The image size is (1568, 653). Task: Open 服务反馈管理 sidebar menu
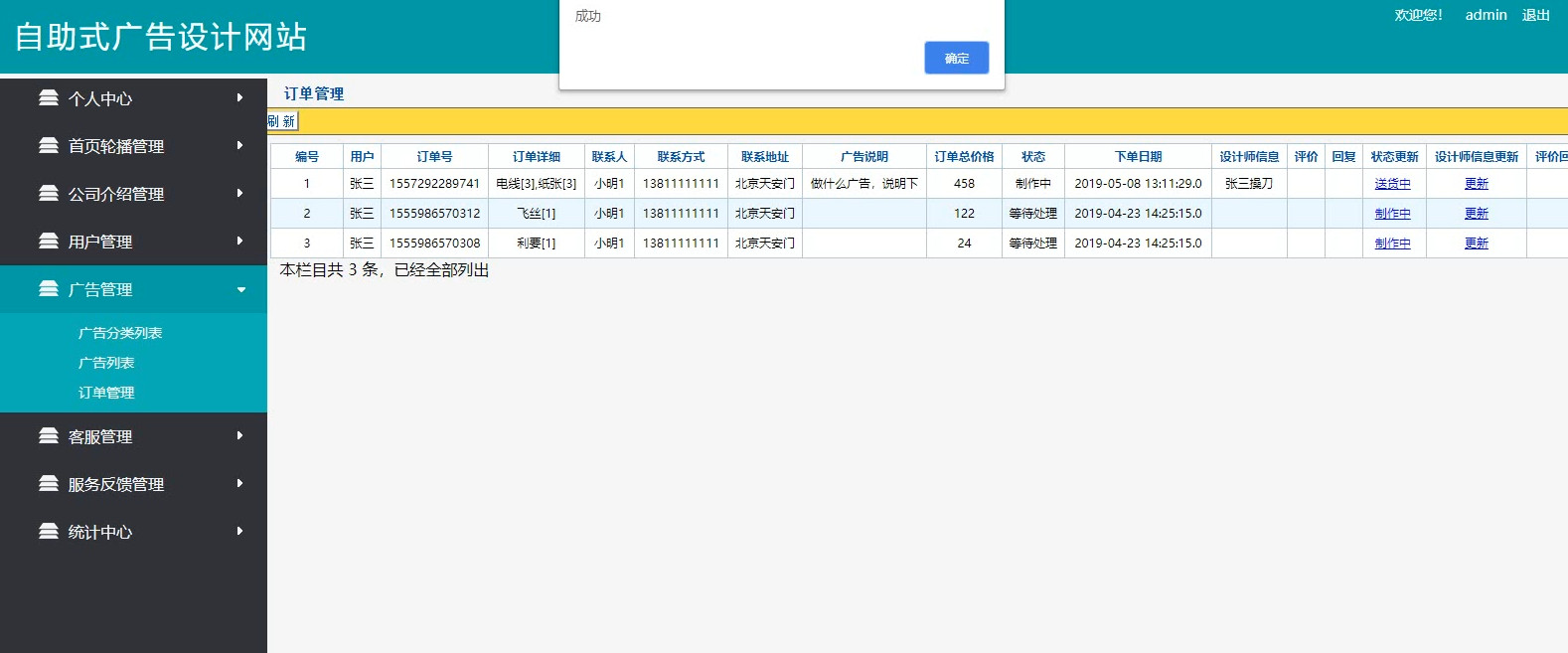133,484
